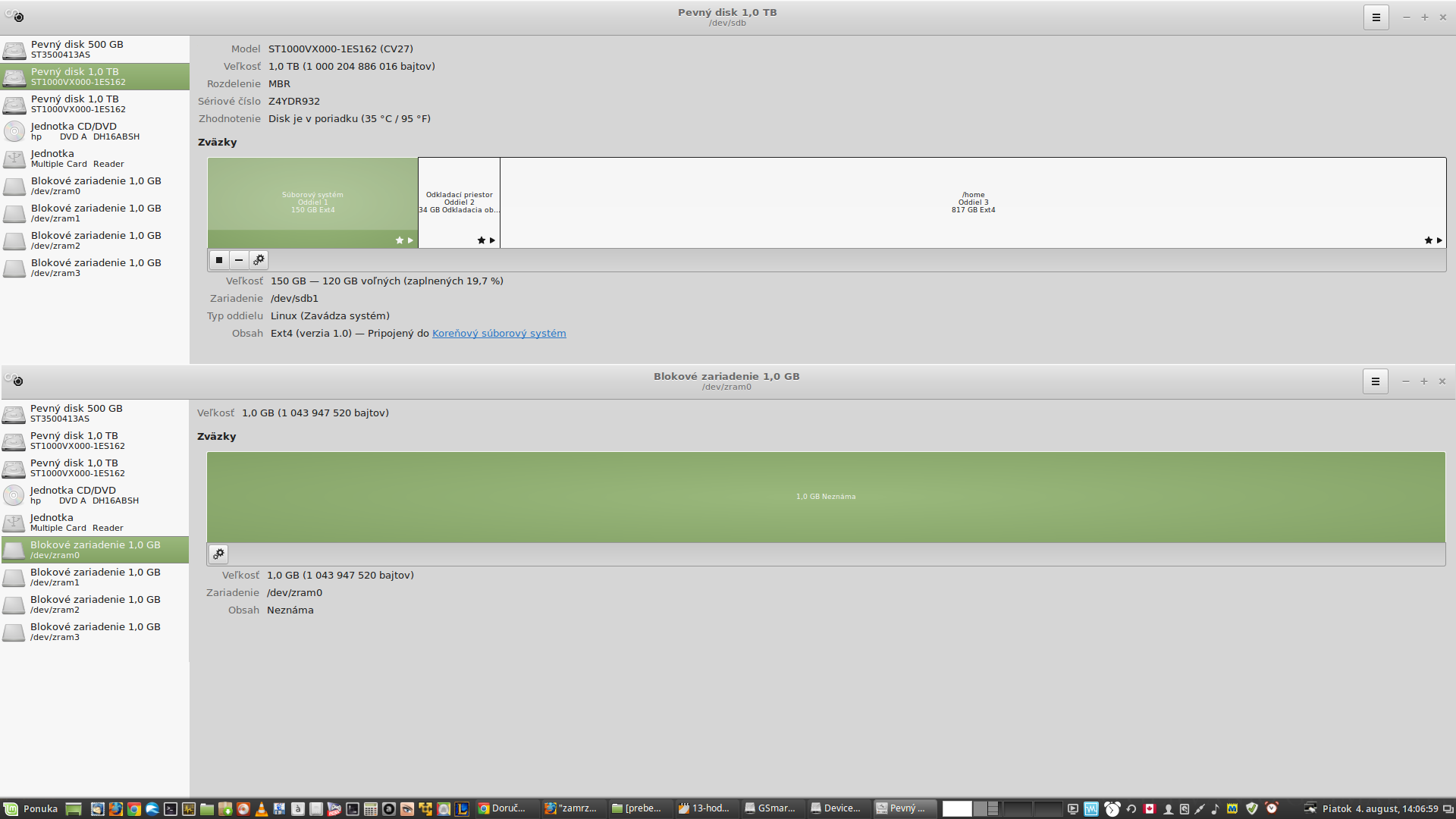Open the Ponuka main menu
The width and height of the screenshot is (1456, 819).
point(31,808)
